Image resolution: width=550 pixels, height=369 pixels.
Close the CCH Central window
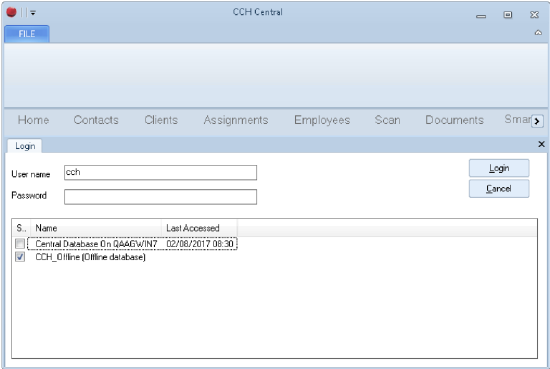534,14
